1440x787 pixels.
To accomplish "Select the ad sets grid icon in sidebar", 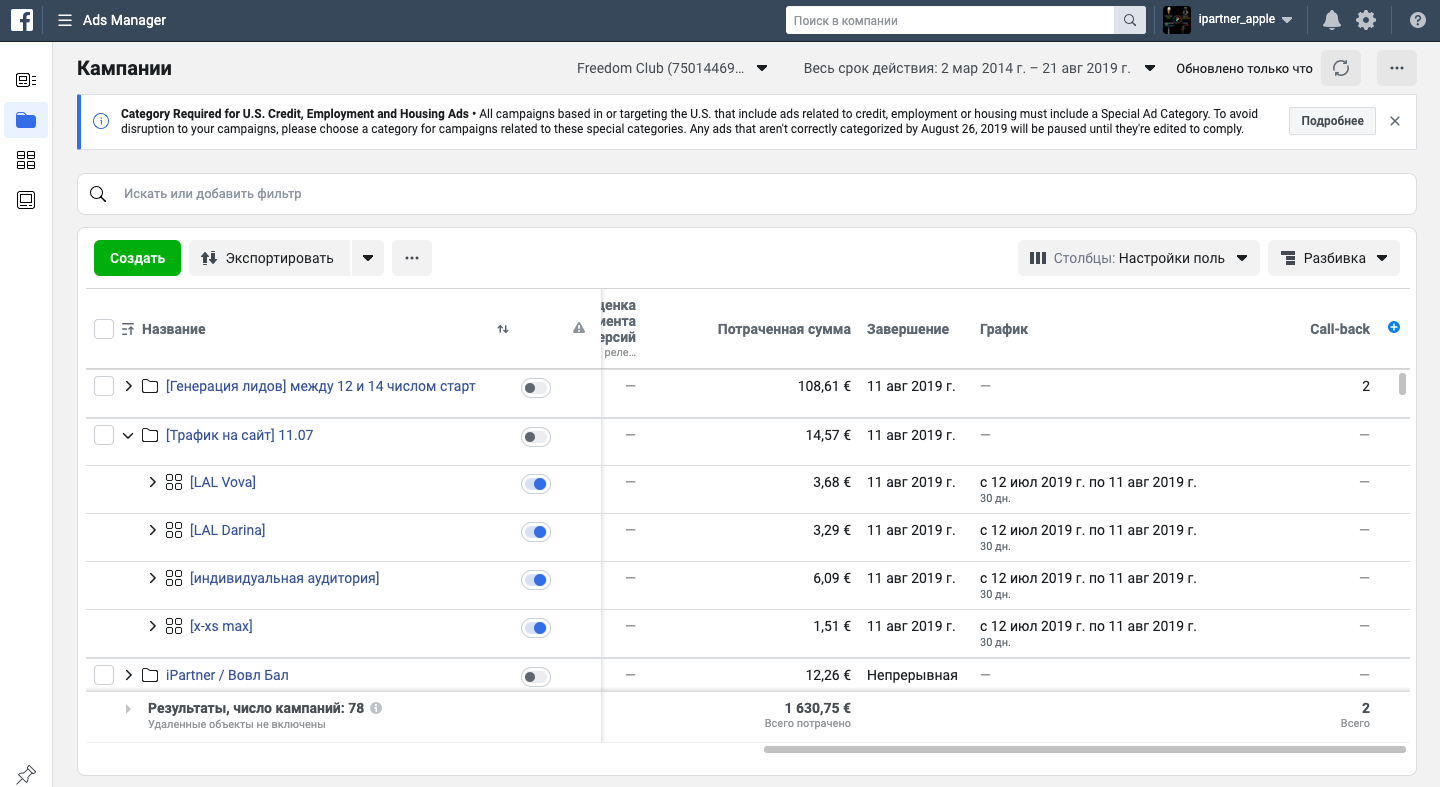I will pyautogui.click(x=26, y=160).
